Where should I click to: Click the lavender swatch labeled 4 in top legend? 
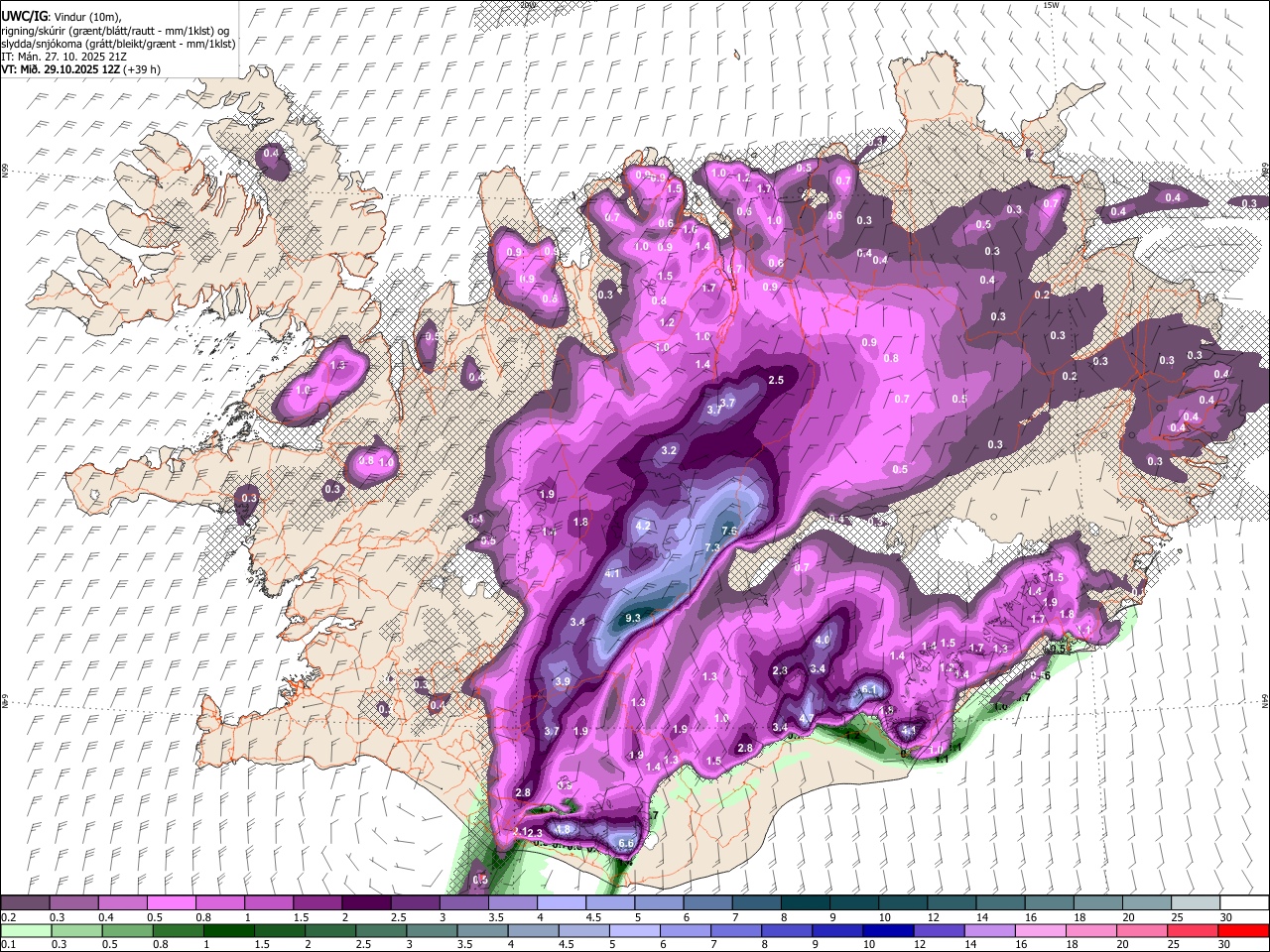[x=561, y=902]
